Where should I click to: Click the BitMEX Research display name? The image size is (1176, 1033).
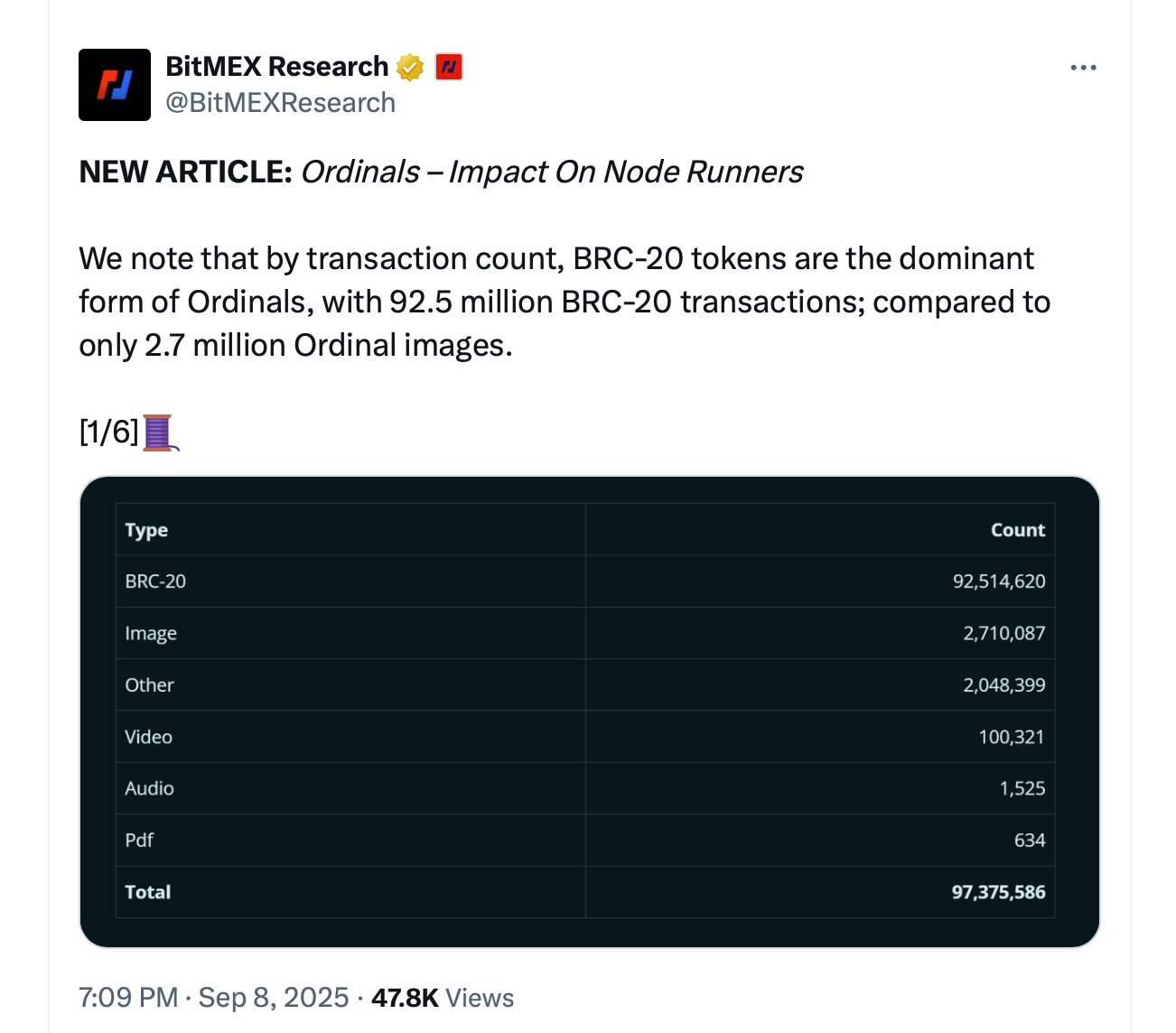tap(276, 67)
